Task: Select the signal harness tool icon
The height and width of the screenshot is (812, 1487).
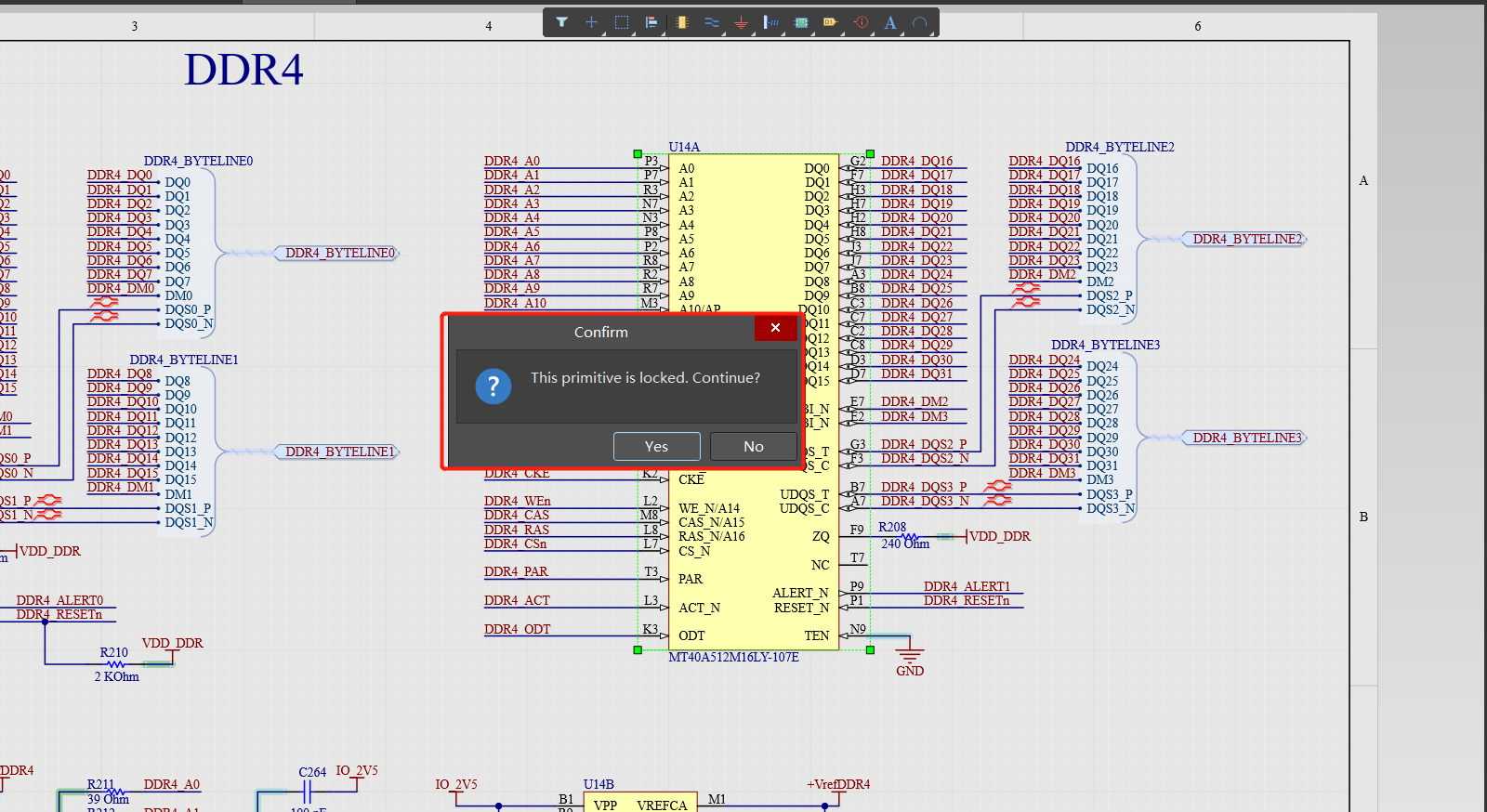Action: pos(771,22)
